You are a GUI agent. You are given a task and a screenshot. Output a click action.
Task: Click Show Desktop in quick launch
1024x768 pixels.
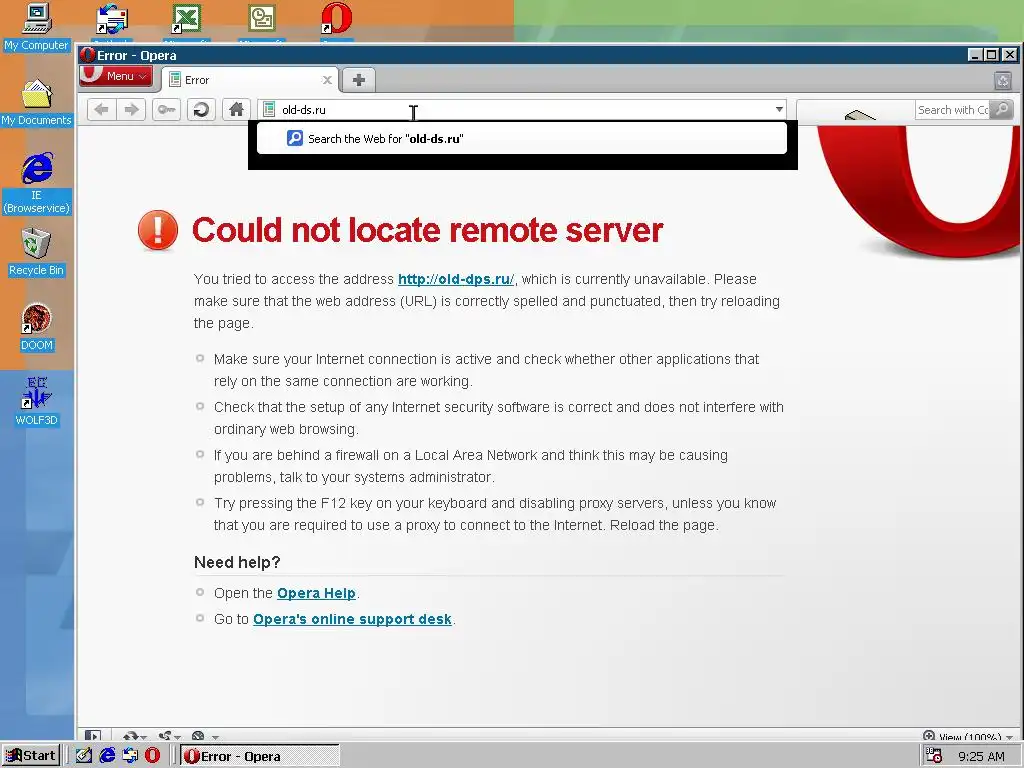pos(84,756)
